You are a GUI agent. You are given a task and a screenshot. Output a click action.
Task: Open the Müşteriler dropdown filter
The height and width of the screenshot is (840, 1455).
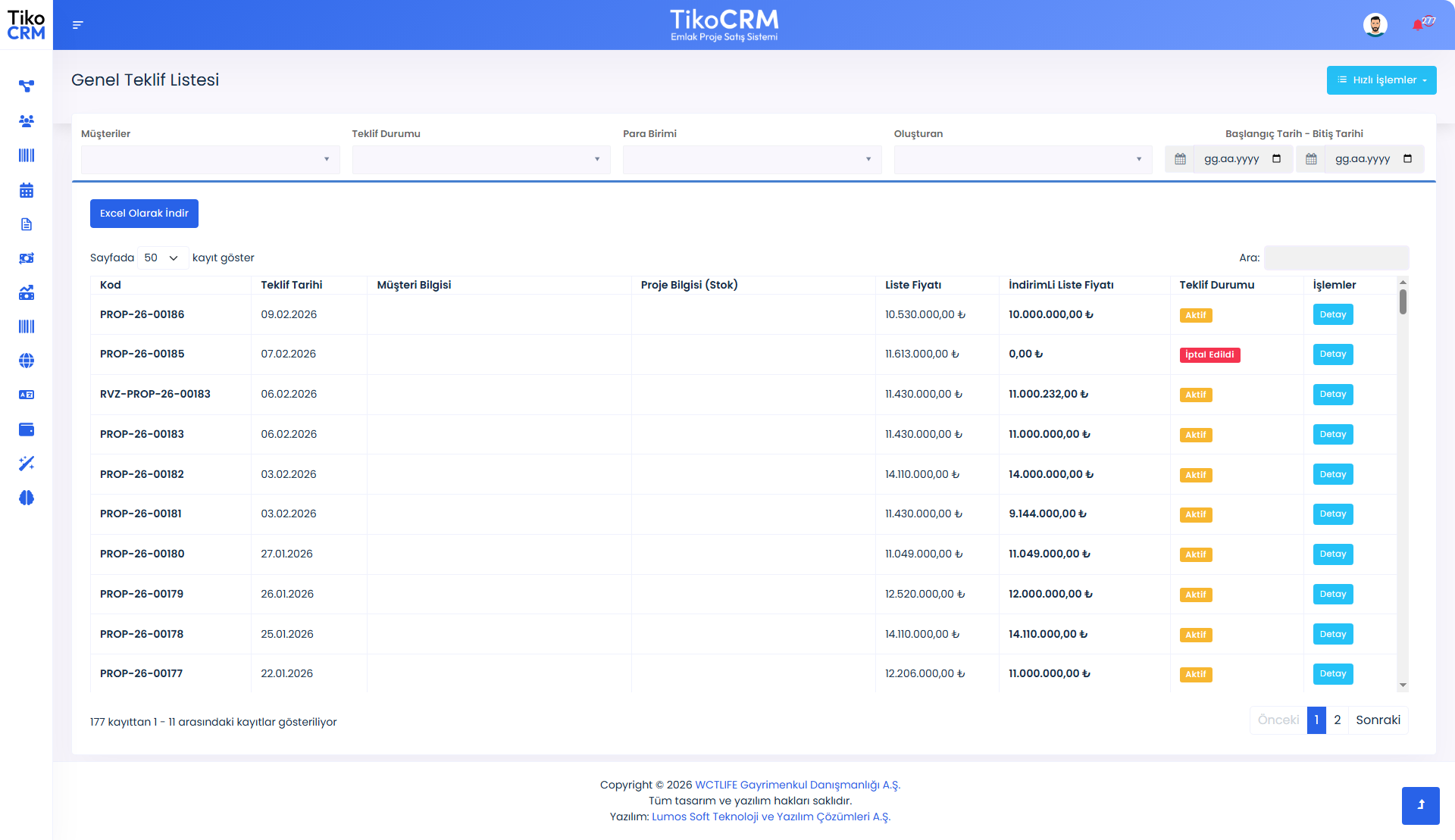pos(210,159)
